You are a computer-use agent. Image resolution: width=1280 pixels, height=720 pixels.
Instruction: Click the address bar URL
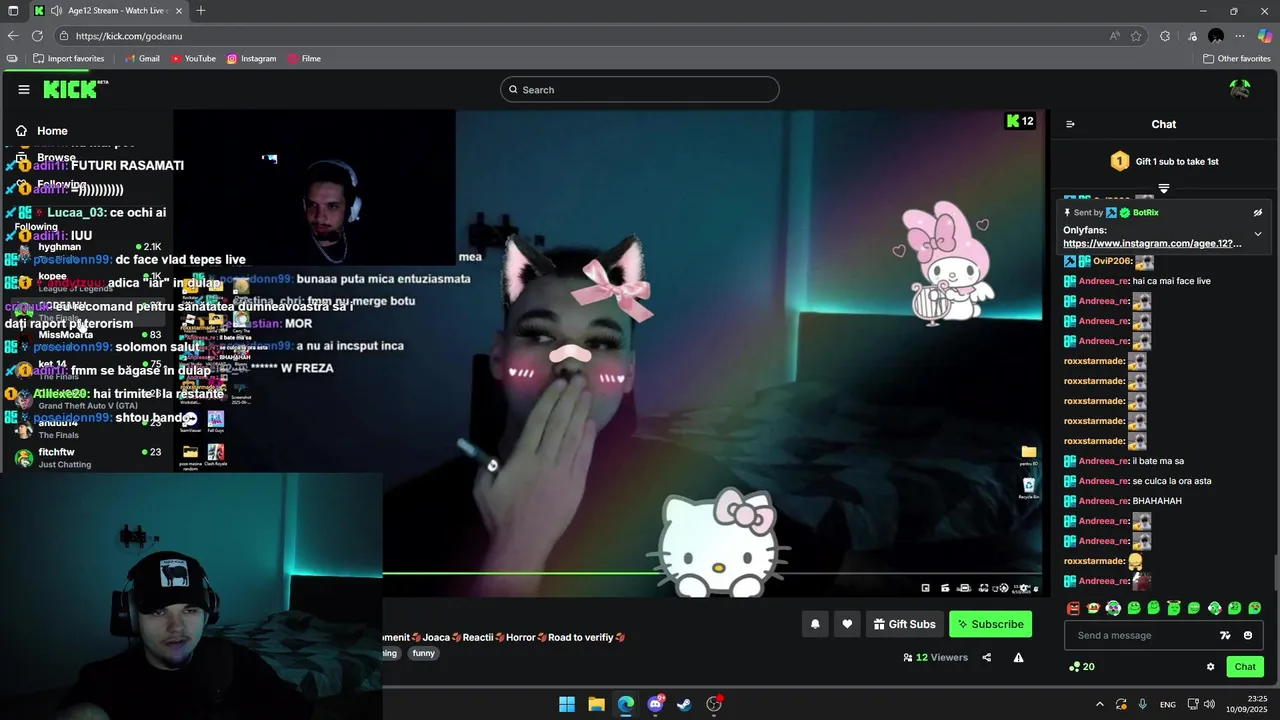(129, 36)
